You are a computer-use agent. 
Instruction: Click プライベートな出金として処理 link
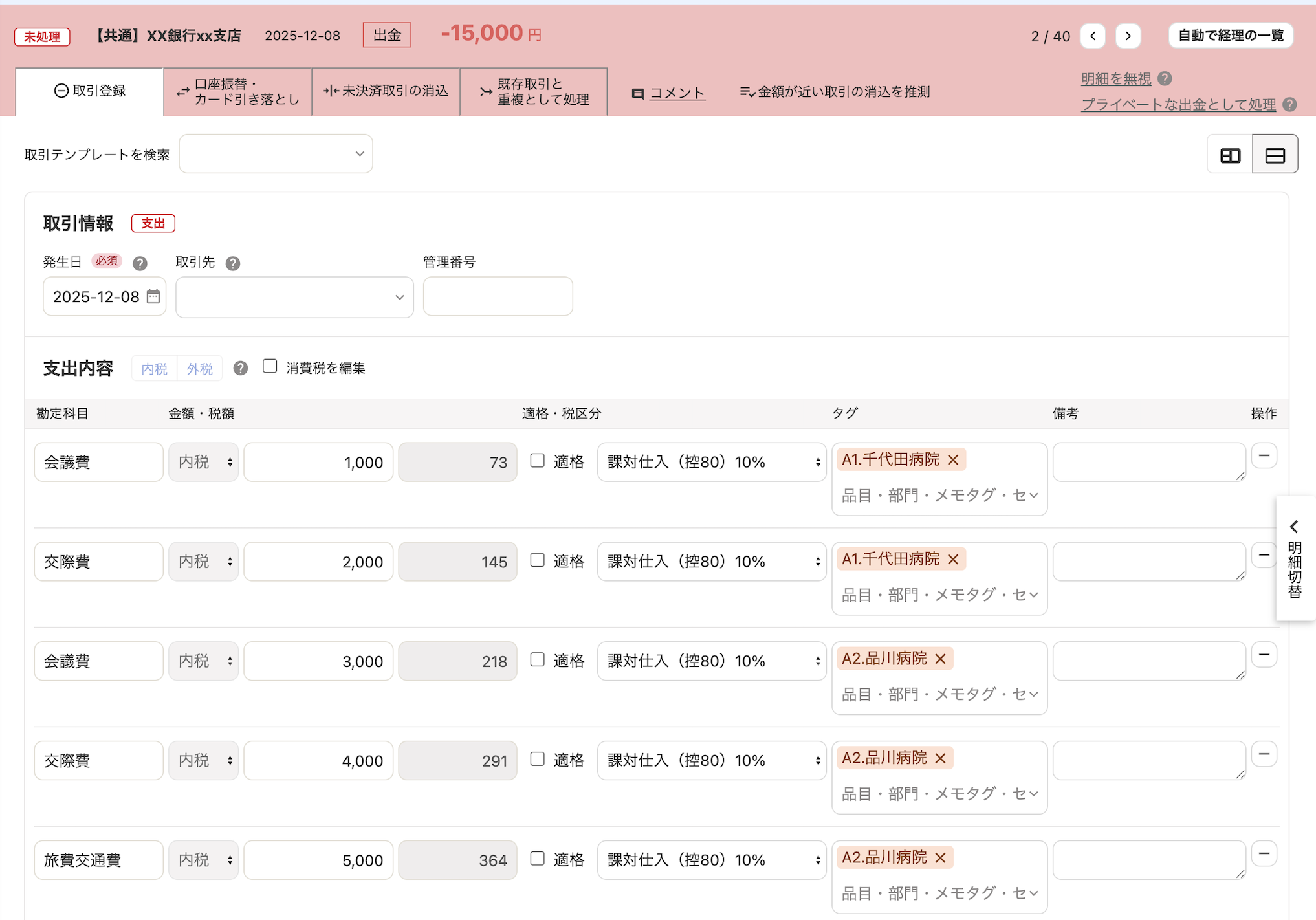[1179, 105]
